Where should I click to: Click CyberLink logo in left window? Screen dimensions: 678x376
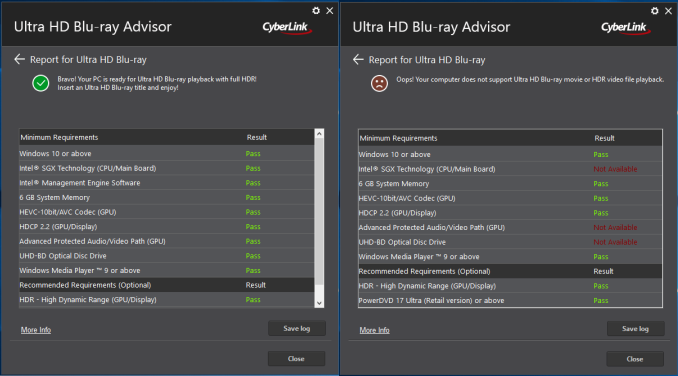click(287, 28)
